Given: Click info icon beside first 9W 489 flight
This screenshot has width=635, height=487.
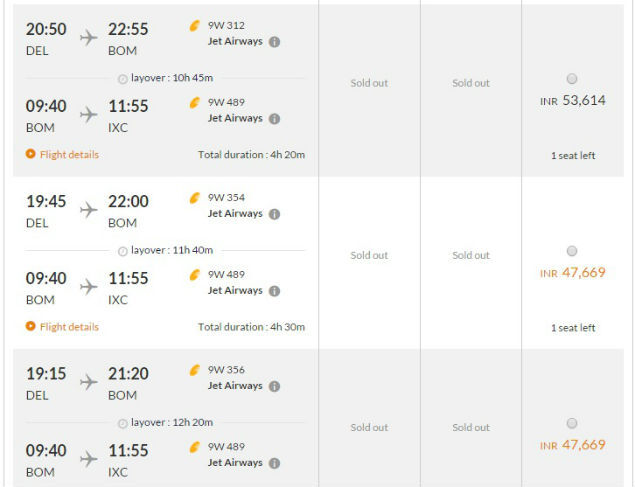Looking at the screenshot, I should [274, 119].
